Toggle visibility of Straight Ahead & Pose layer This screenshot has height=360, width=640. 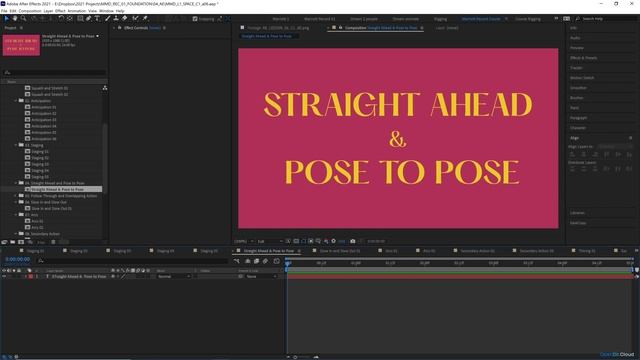4,276
